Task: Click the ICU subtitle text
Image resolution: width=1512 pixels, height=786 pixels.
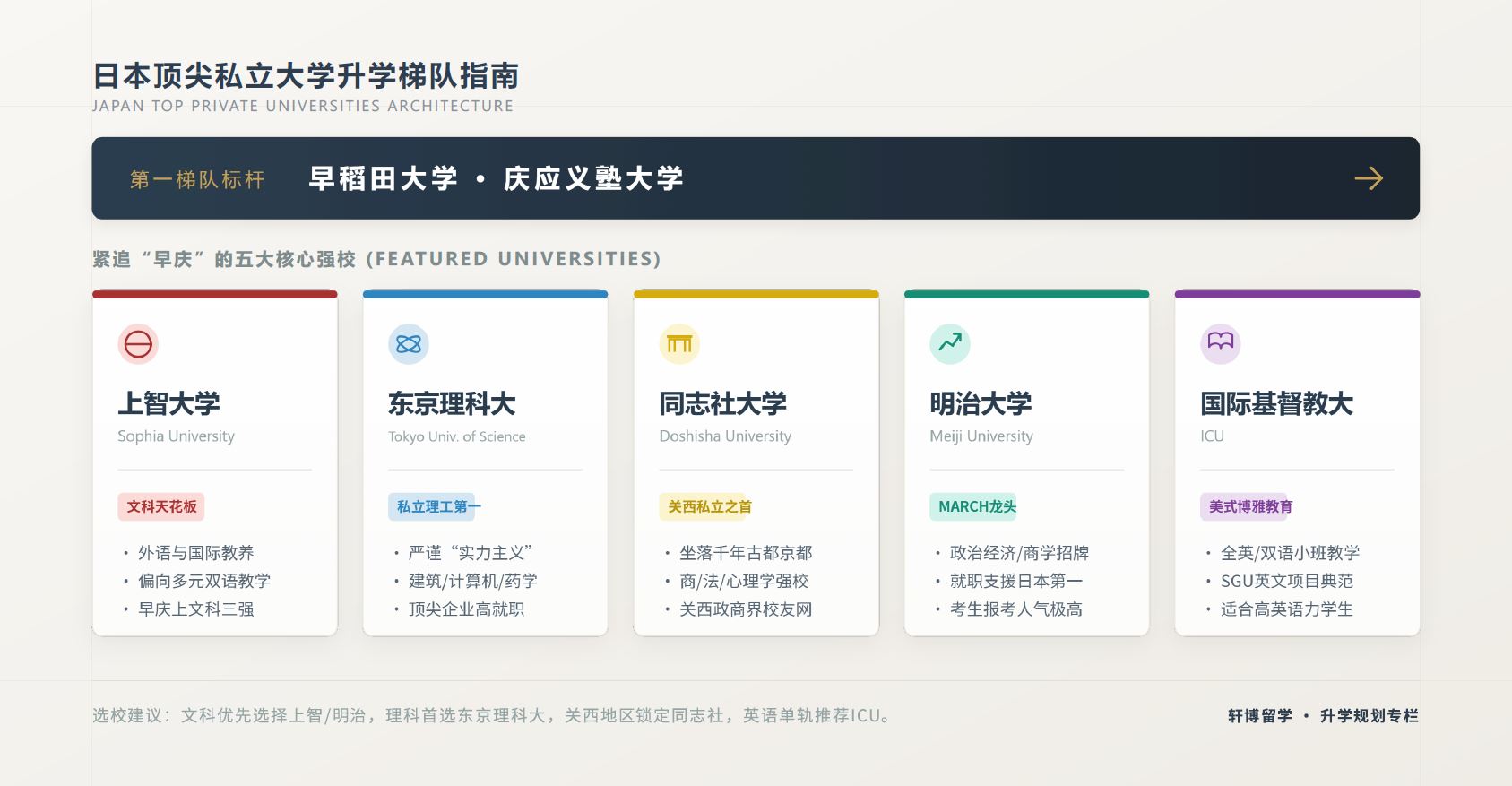Action: [x=1212, y=436]
